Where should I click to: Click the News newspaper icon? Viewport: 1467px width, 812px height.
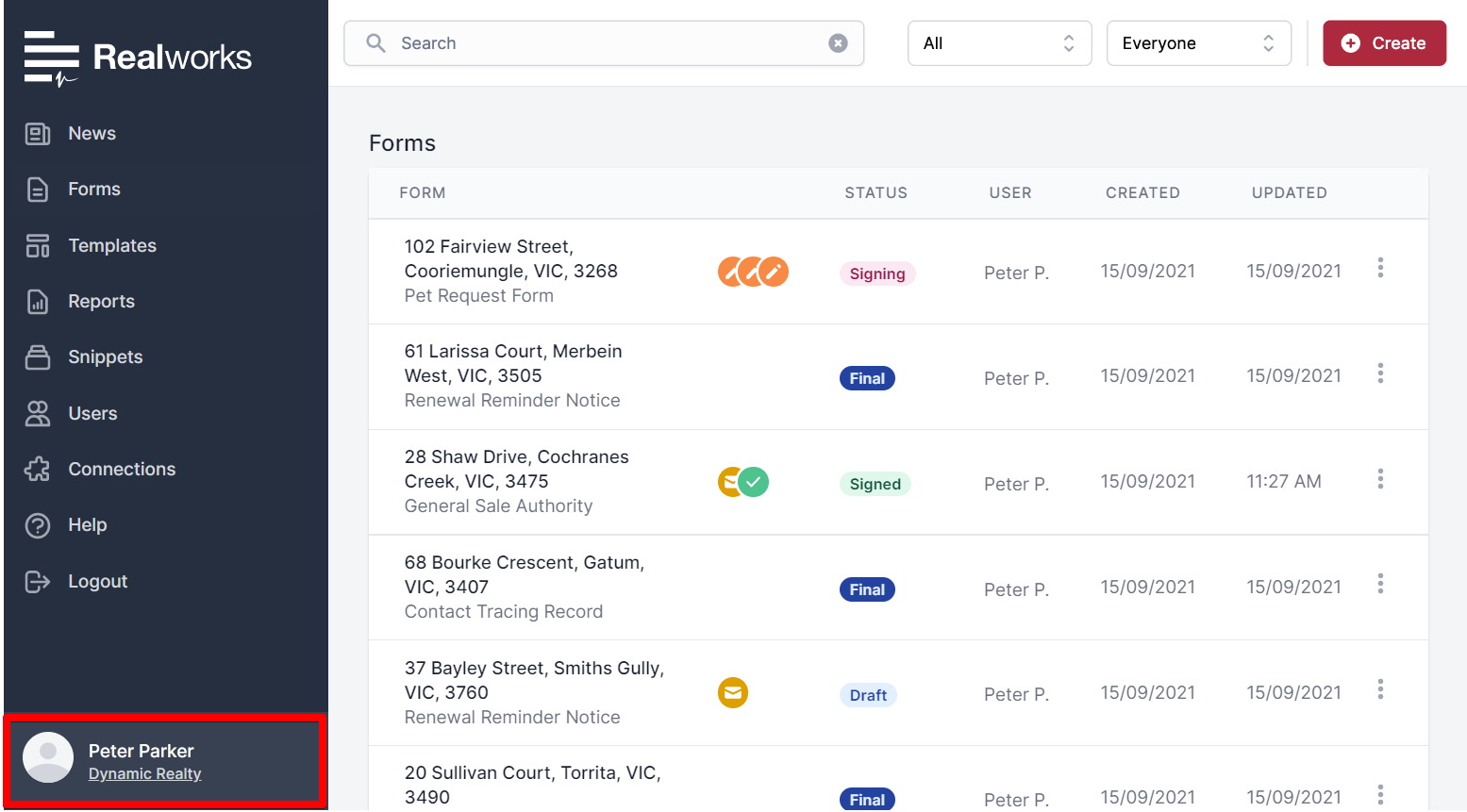38,134
